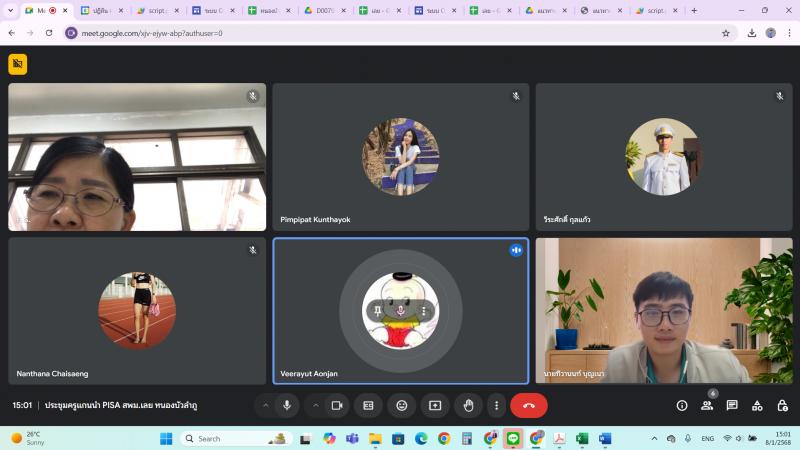Screen dimensions: 800x450
Task: Leave the call with the red hang-up button
Action: coord(529,406)
